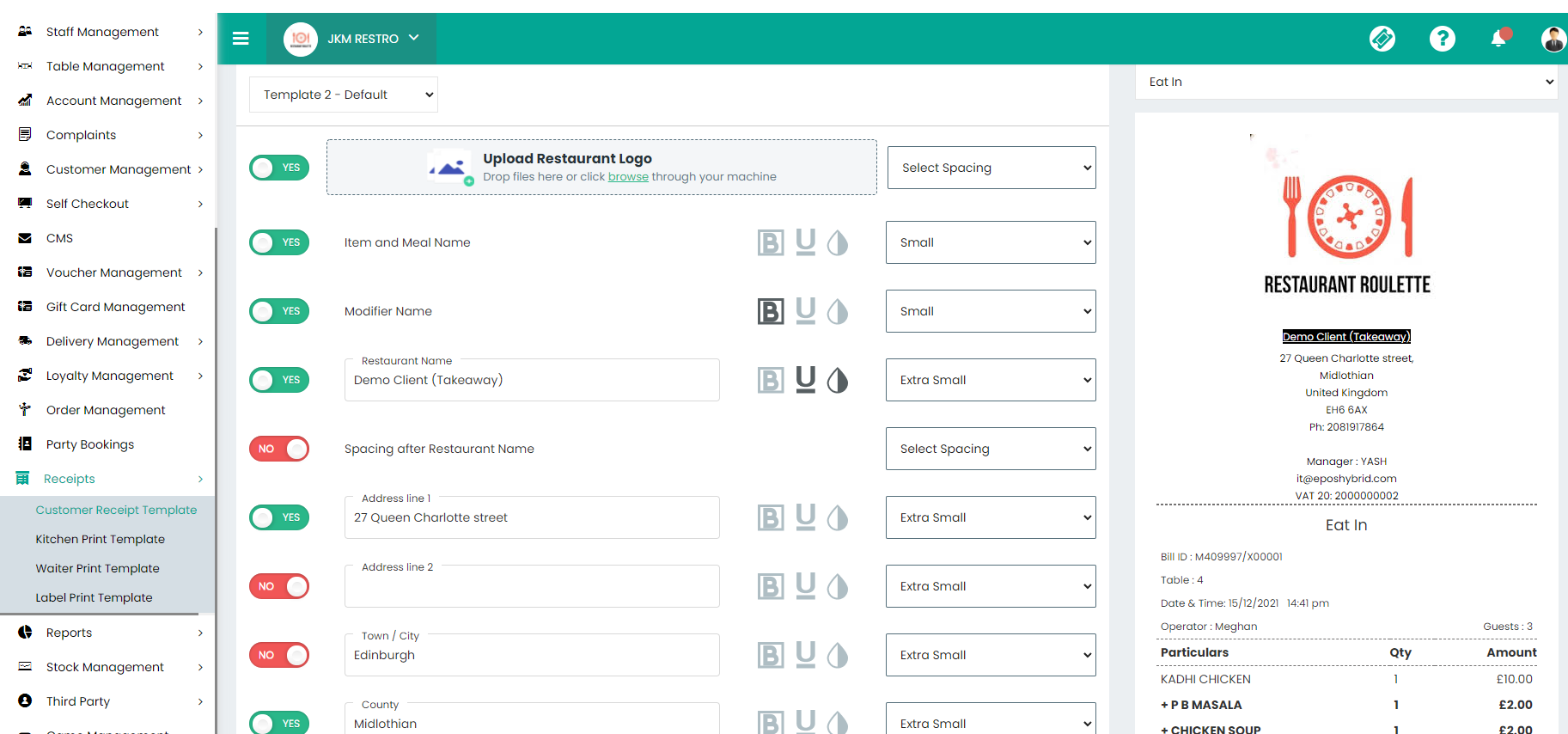Open Customer Receipt Template page

tap(116, 510)
